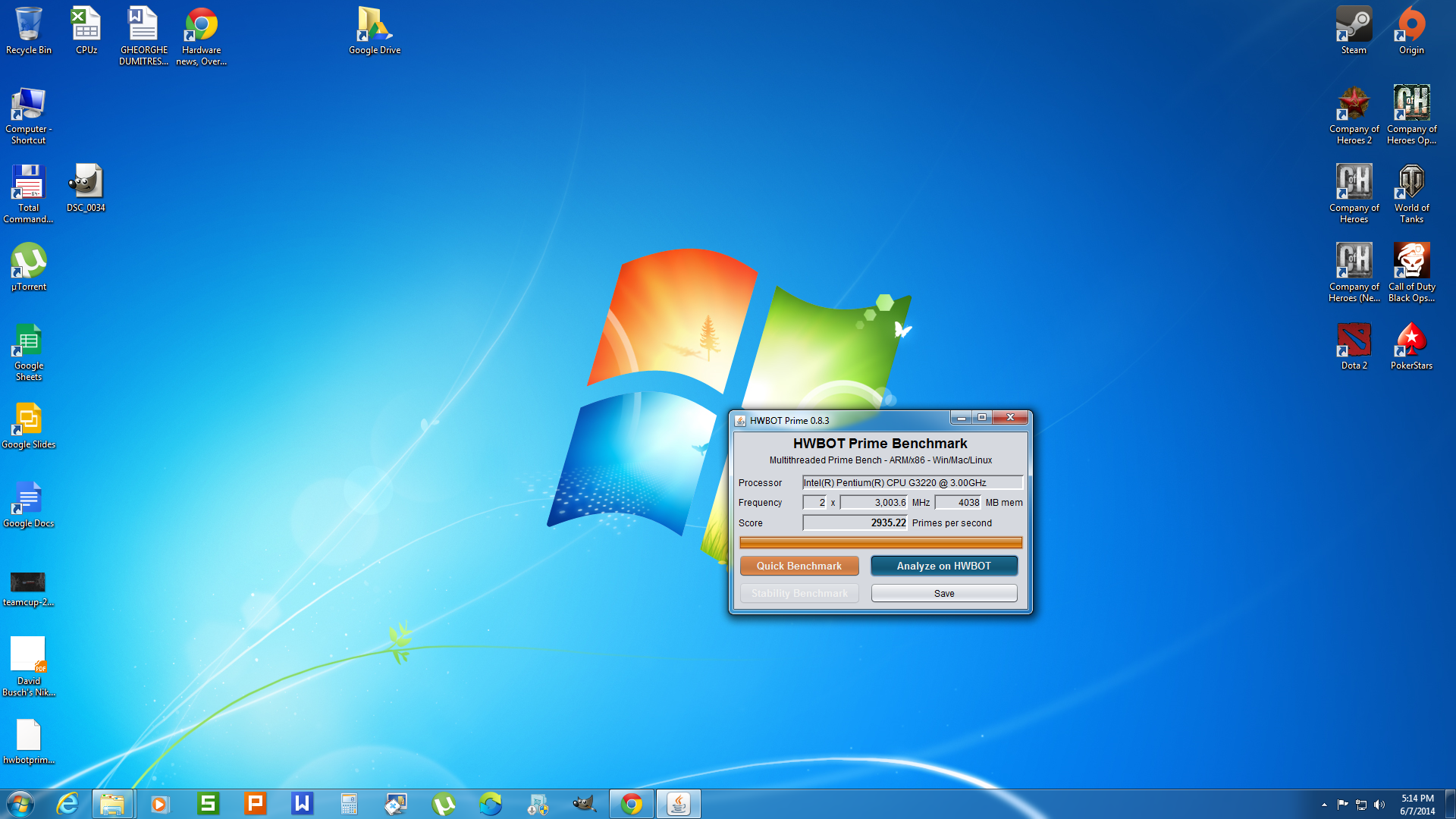The image size is (1456, 819).
Task: Open the µTorrent taskbar icon
Action: pyautogui.click(x=443, y=804)
